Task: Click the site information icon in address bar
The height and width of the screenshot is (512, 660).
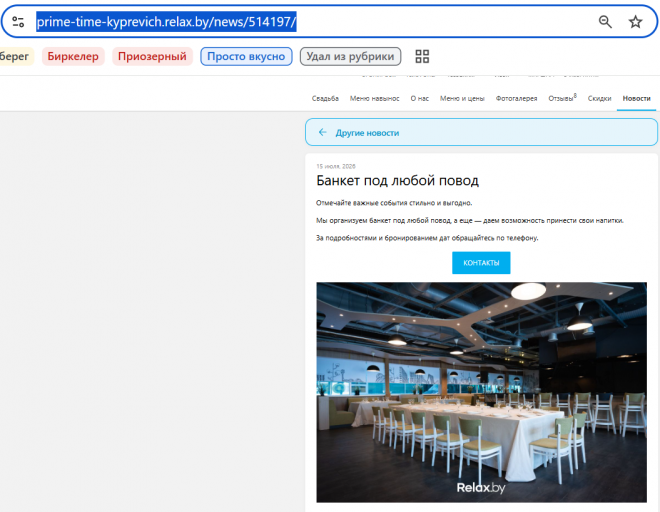Action: tap(18, 21)
